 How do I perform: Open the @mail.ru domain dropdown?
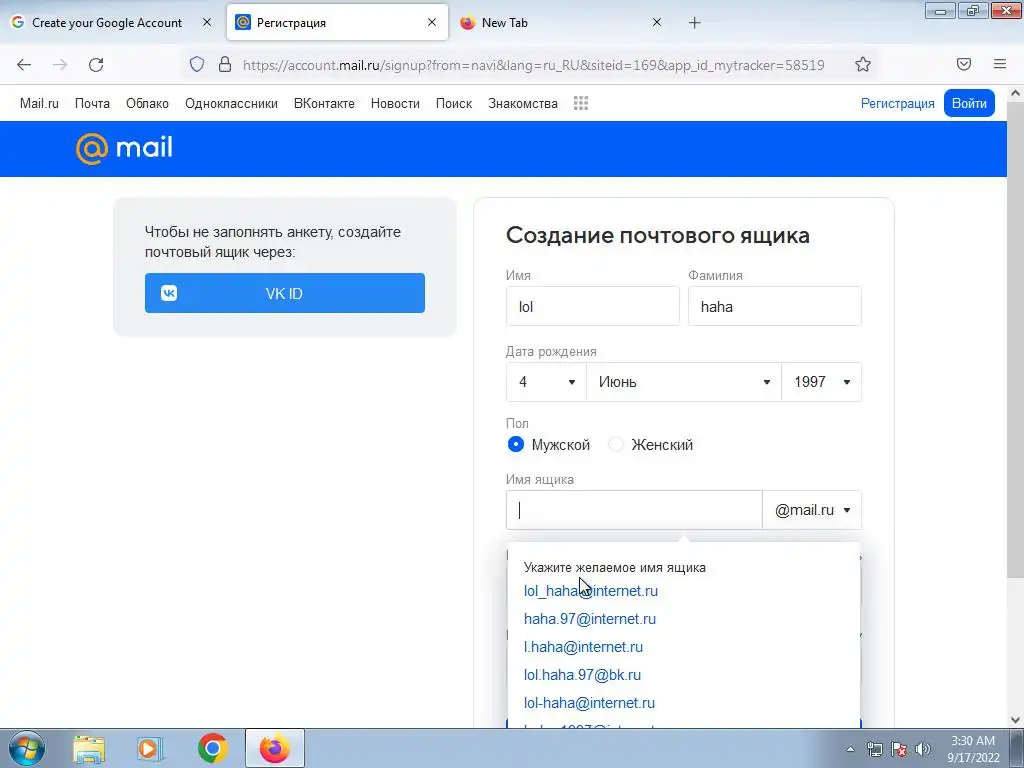(x=812, y=510)
